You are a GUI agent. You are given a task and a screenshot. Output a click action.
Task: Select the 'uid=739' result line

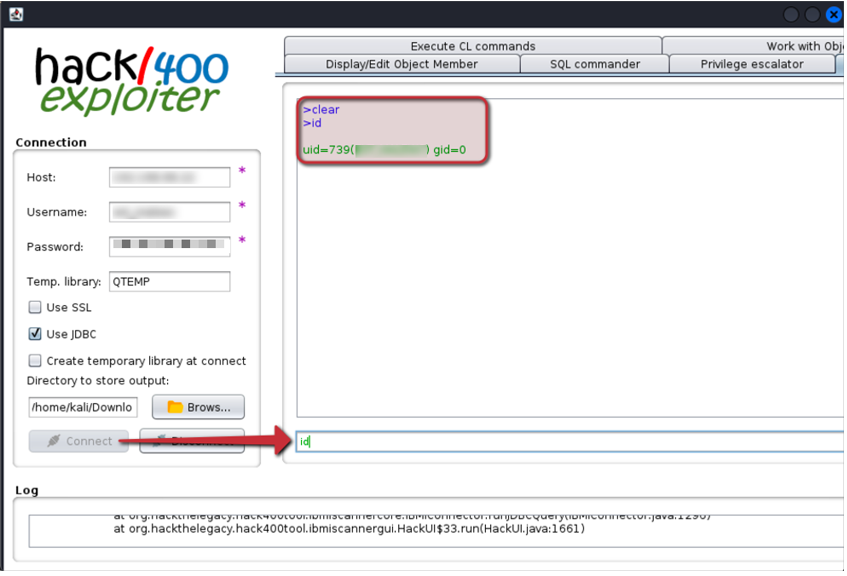pos(384,150)
